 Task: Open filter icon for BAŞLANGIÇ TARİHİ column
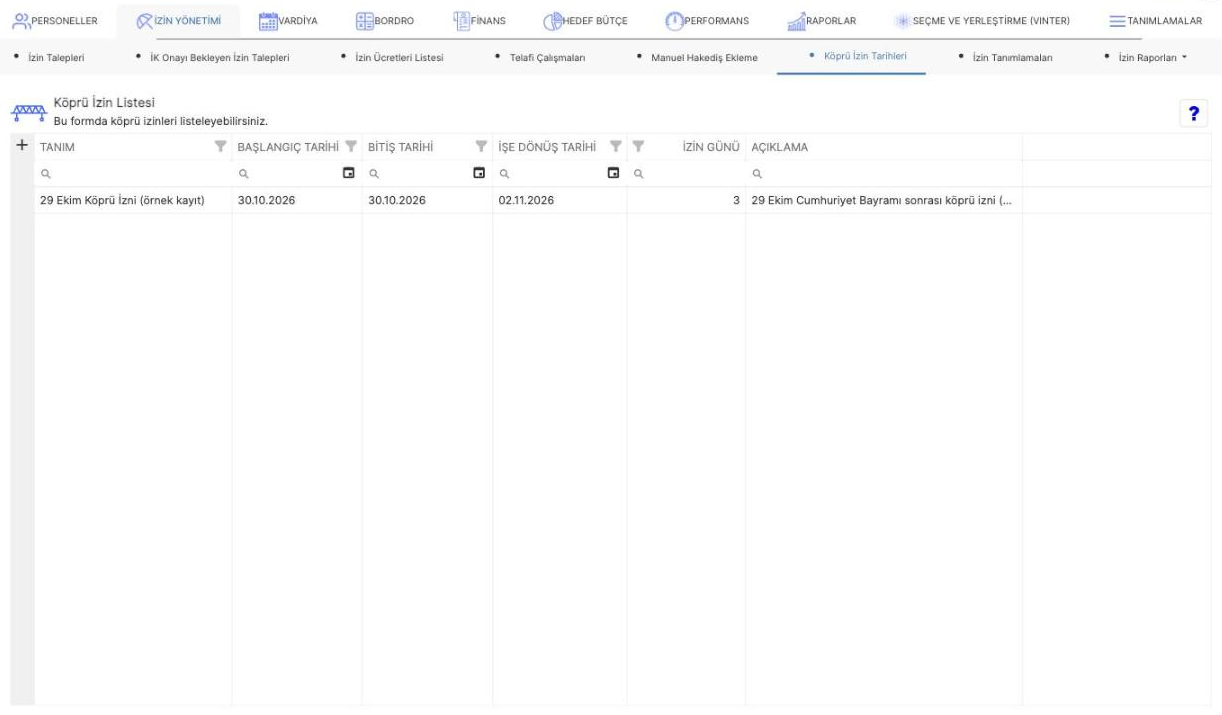(351, 147)
